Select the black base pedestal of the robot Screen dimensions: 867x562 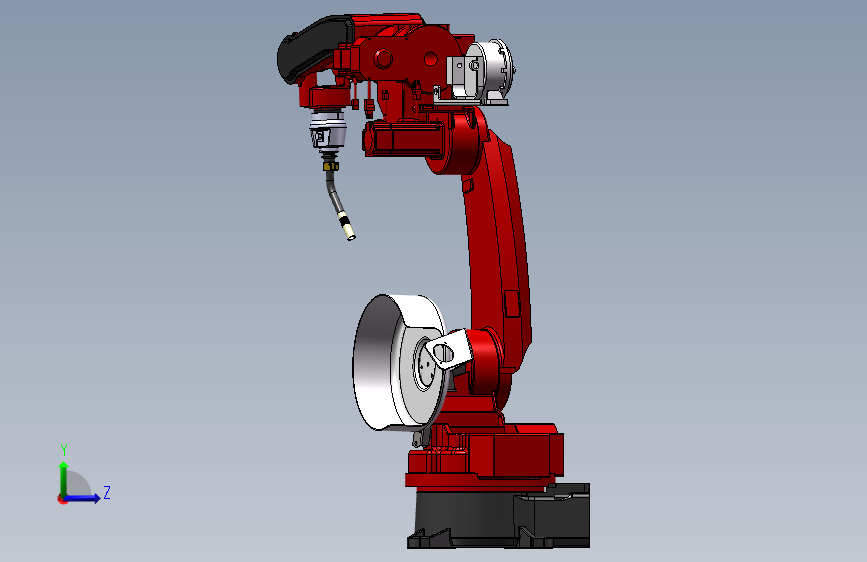500,516
